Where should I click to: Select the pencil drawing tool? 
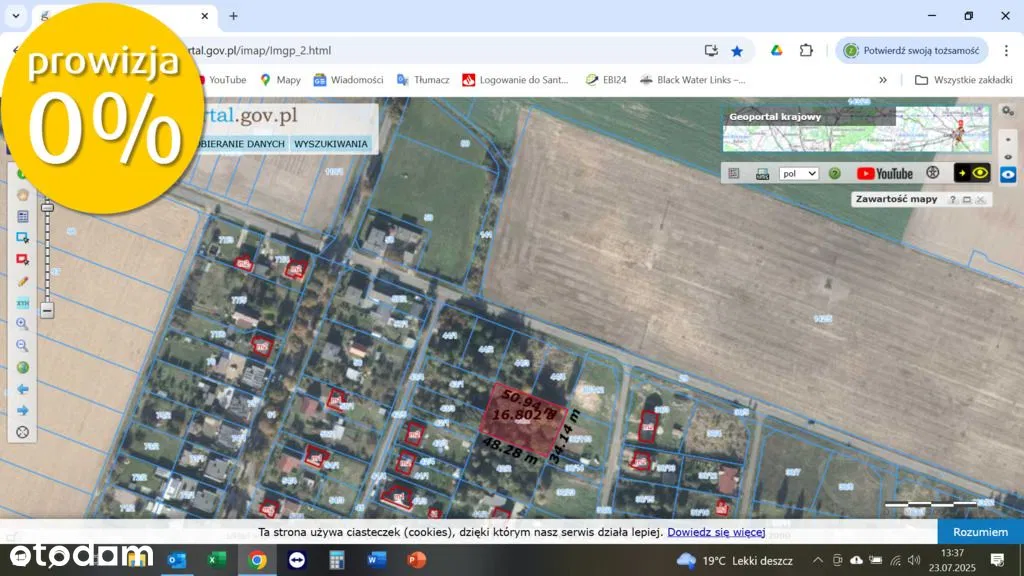[22, 281]
